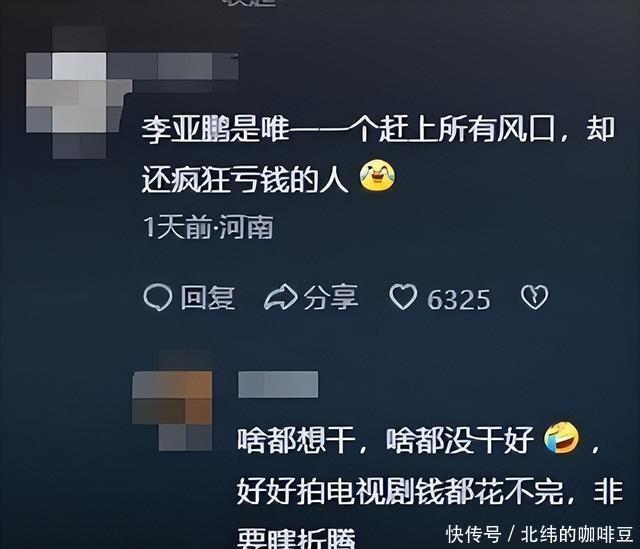Like the comment via heart icon
640x549 pixels.
pyautogui.click(x=403, y=297)
